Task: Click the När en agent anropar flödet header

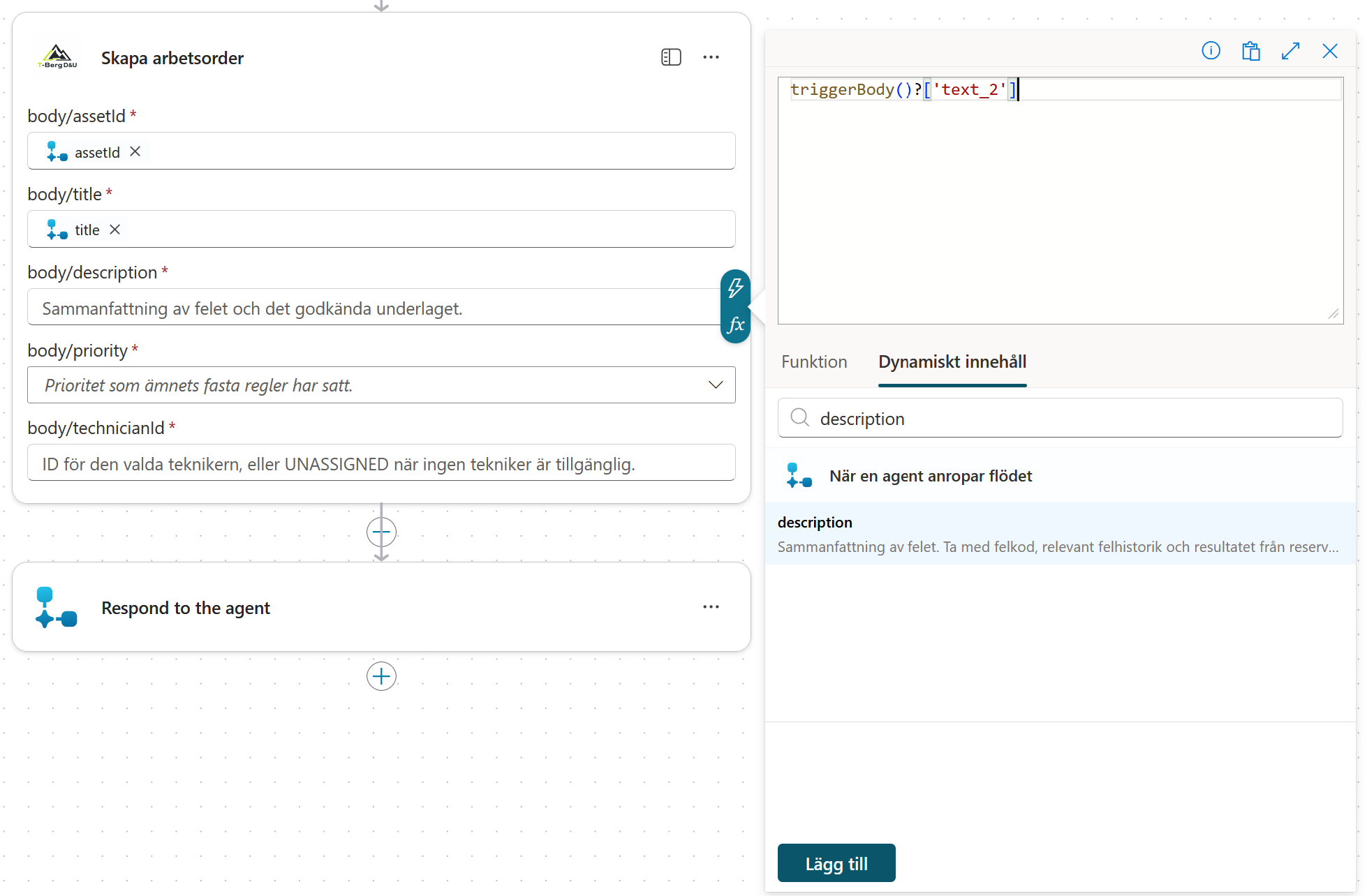Action: [x=1060, y=476]
